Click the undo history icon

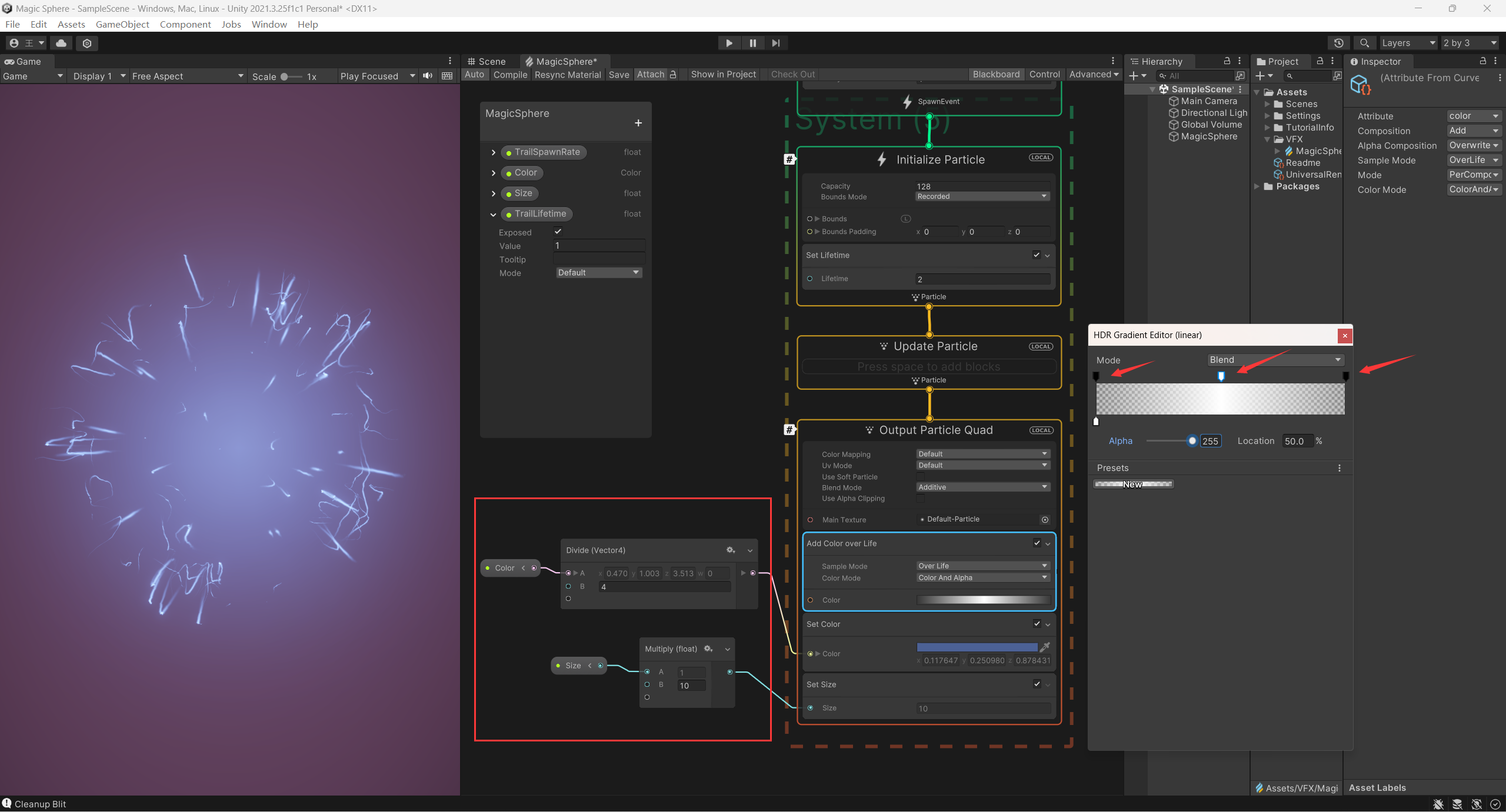(1338, 43)
